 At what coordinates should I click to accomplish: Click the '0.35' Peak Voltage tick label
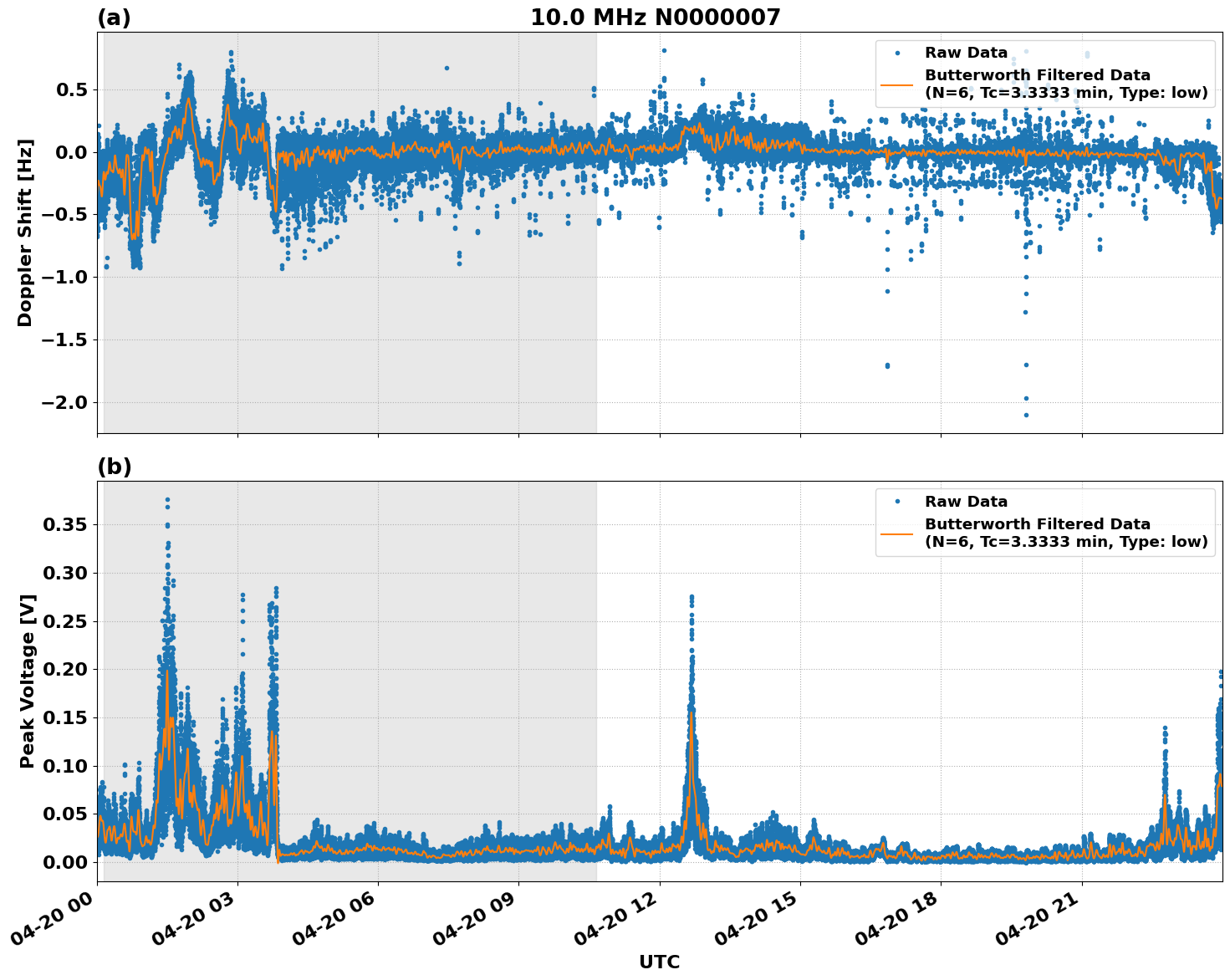pyautogui.click(x=65, y=524)
